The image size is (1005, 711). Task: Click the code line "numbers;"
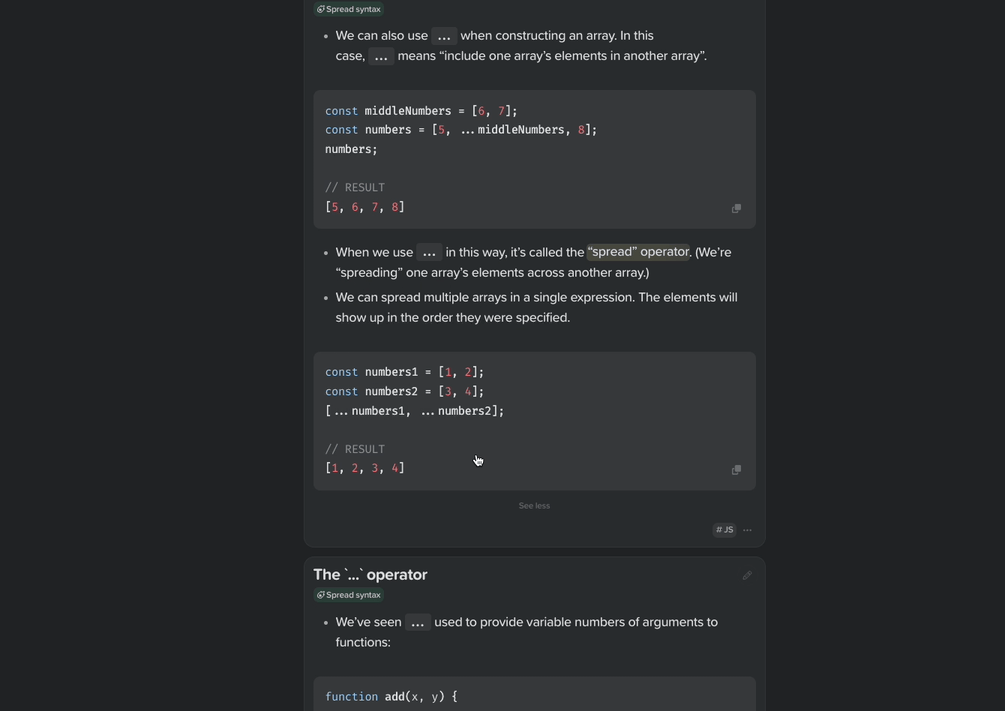(x=351, y=149)
